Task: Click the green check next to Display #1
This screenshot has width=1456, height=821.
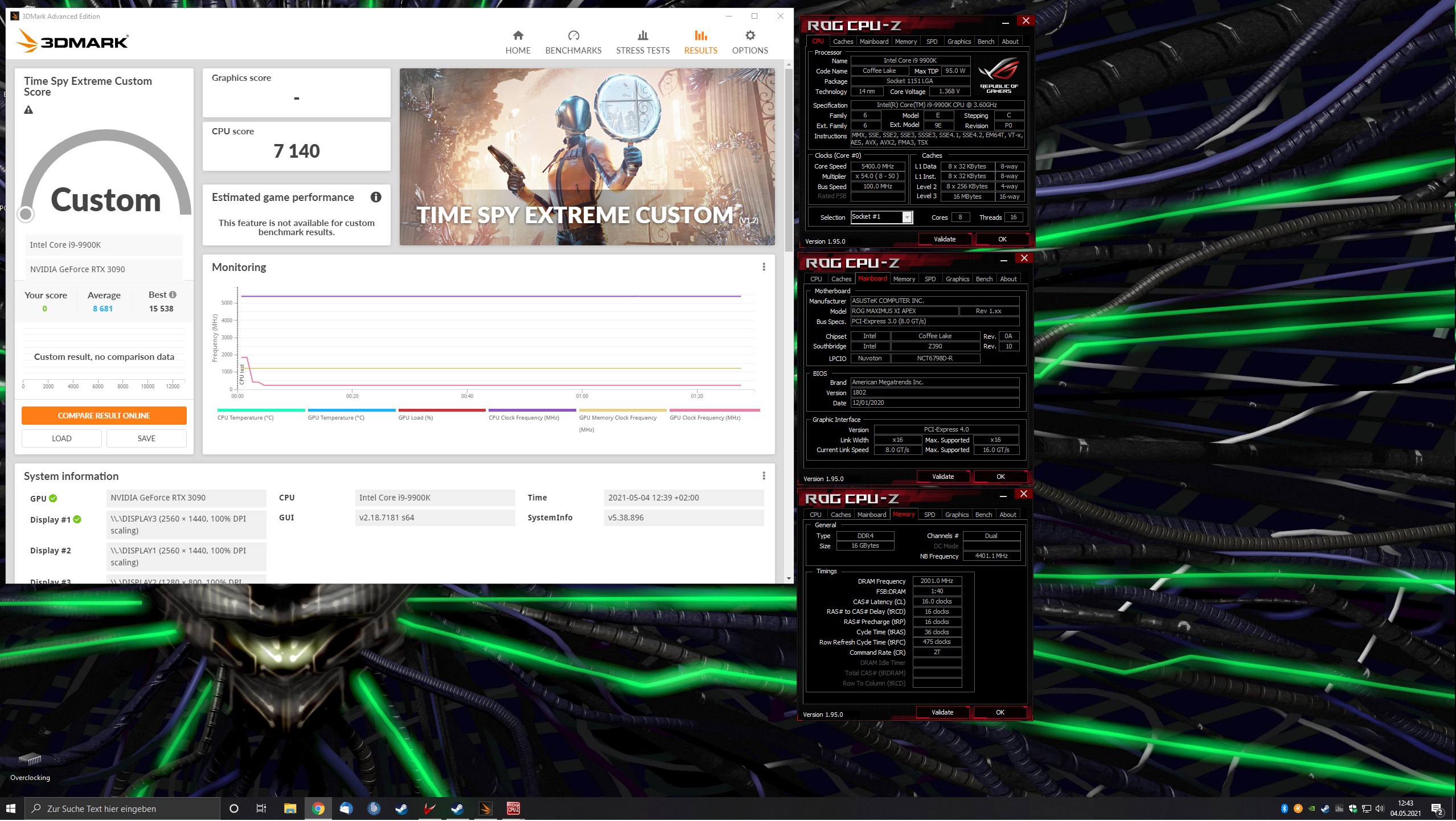Action: pos(77,519)
